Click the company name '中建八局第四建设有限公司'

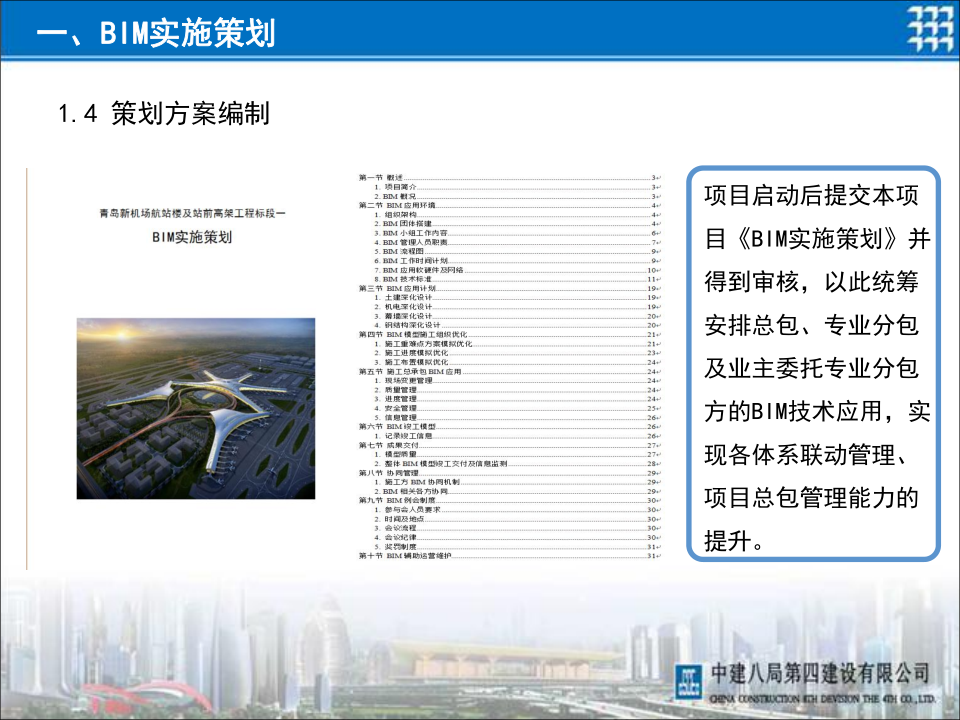point(820,673)
